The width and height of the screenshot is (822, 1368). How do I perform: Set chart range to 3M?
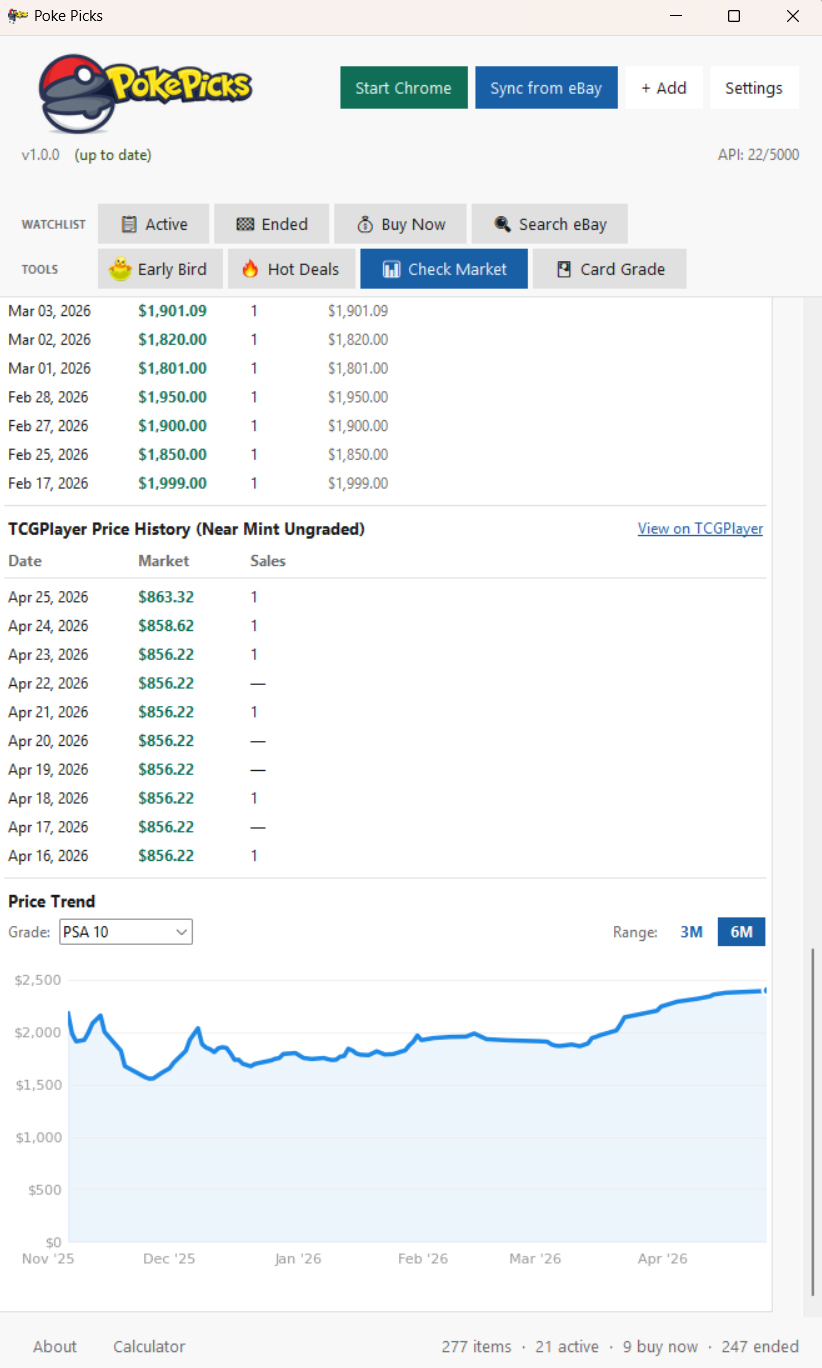(691, 932)
